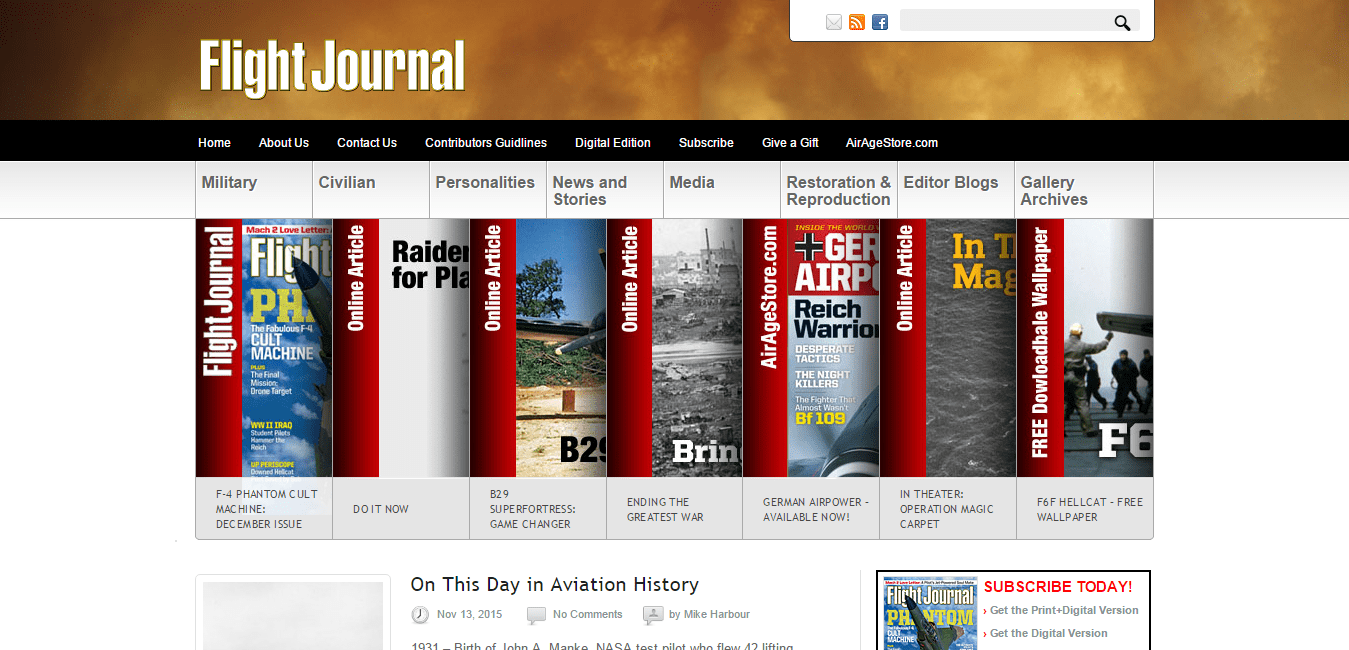The width and height of the screenshot is (1349, 650).
Task: Visit AirAgeStore.com from the navigation bar
Action: (x=892, y=143)
